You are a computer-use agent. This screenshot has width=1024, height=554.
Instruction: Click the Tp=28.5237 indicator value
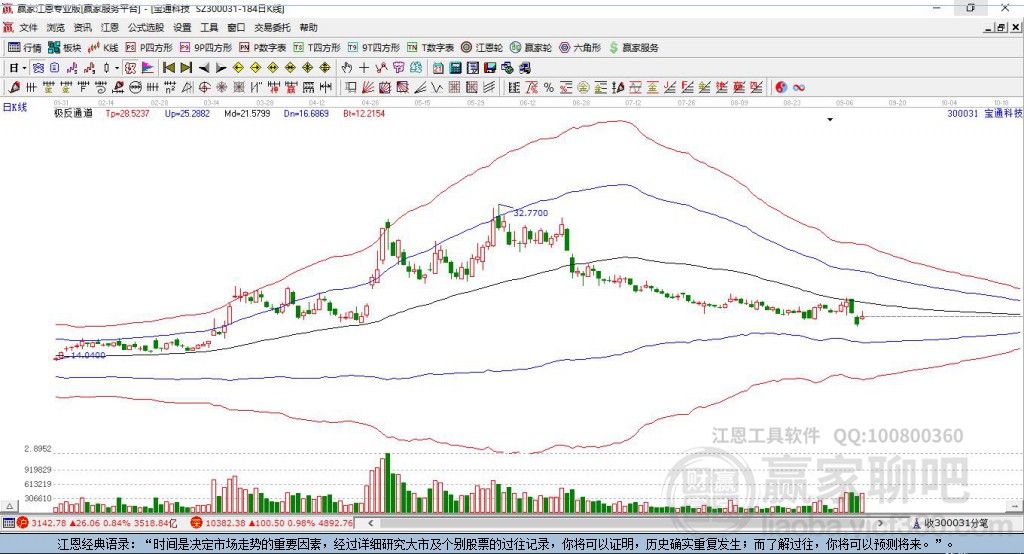pyautogui.click(x=127, y=113)
